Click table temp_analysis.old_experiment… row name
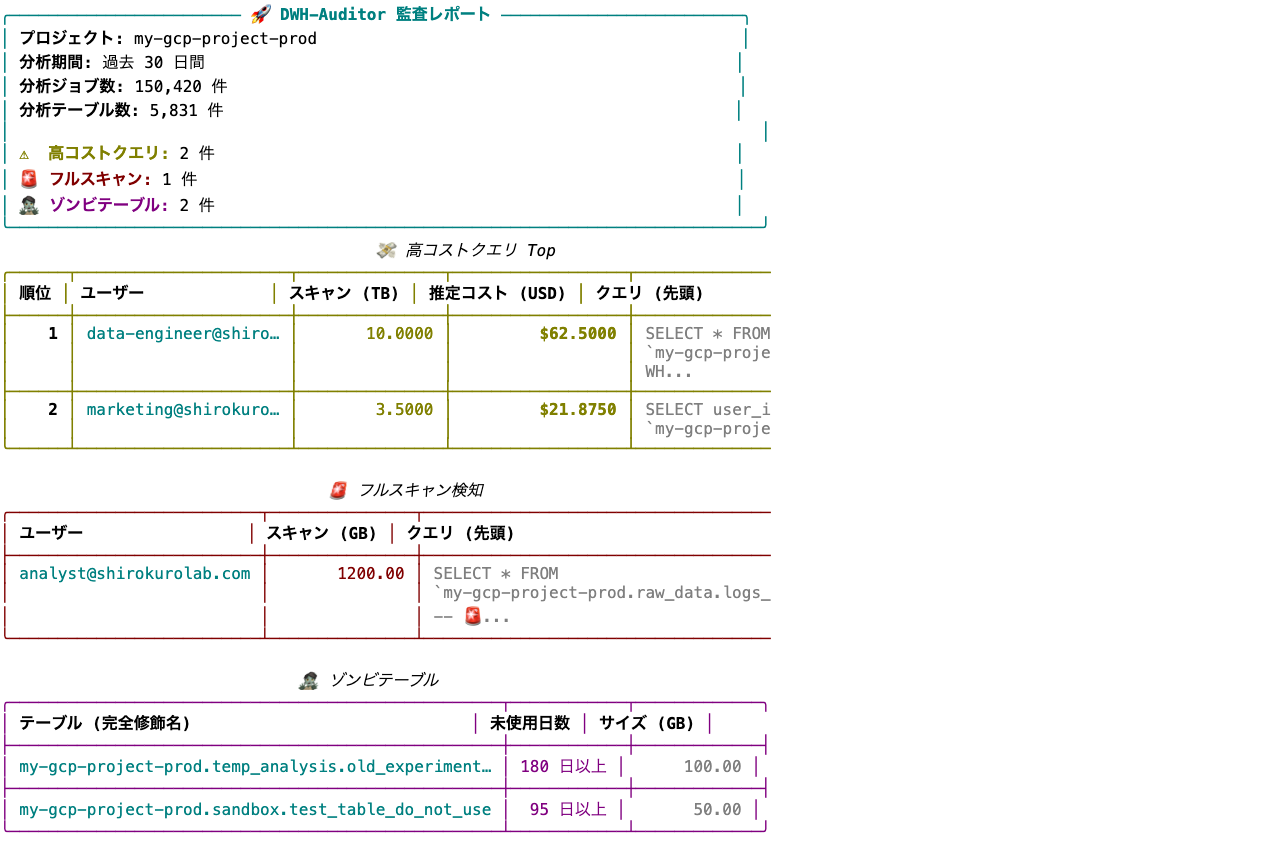The image size is (1264, 859). pyautogui.click(x=256, y=767)
